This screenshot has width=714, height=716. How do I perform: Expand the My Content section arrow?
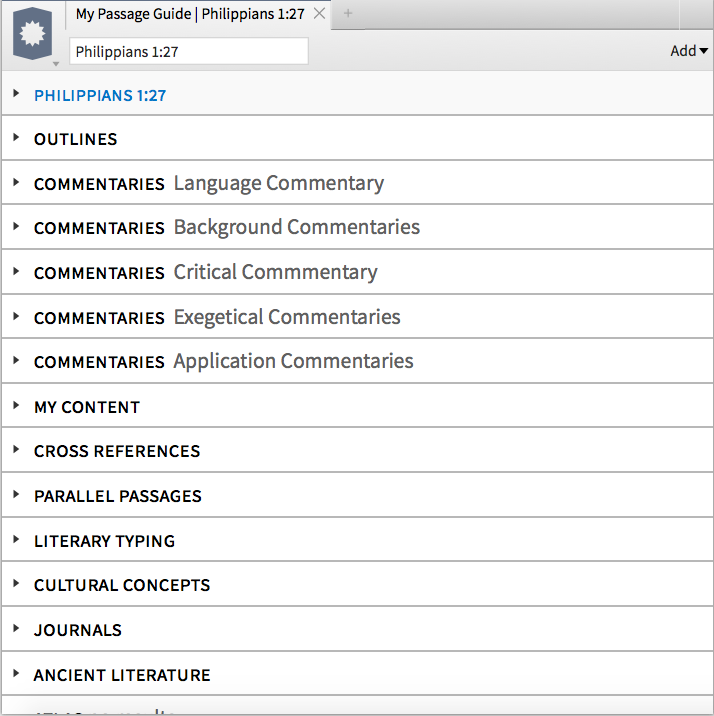click(x=16, y=405)
